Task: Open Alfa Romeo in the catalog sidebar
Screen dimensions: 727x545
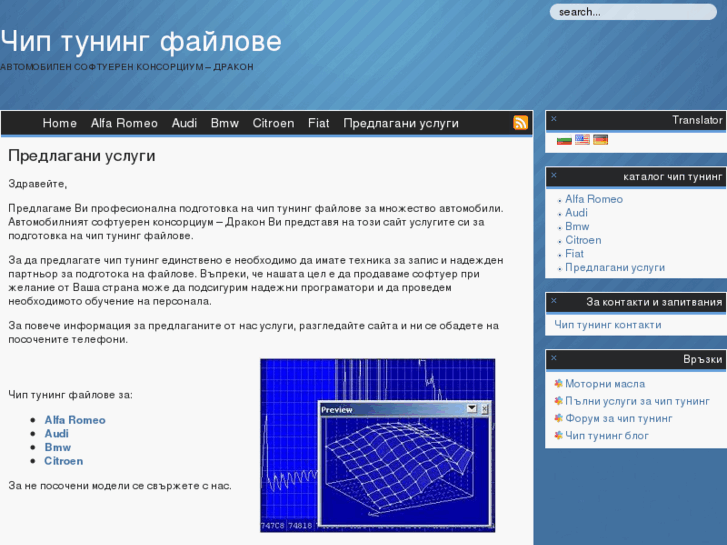Action: [593, 199]
